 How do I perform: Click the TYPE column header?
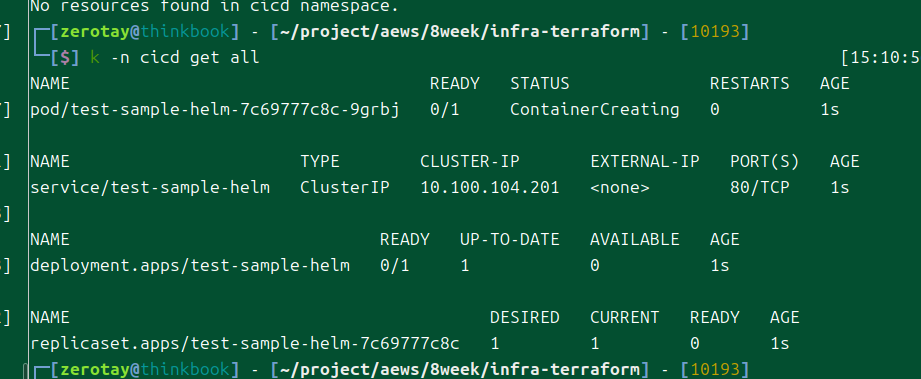[x=320, y=162]
